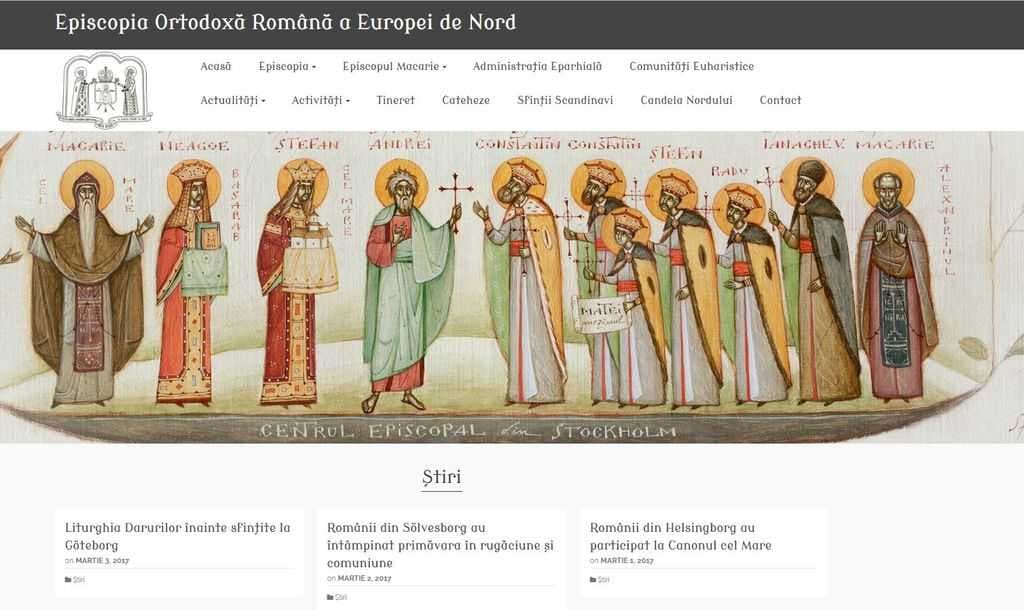
Task: Open article Românii din Helsingborg Canonul cel Mare
Action: tap(680, 536)
